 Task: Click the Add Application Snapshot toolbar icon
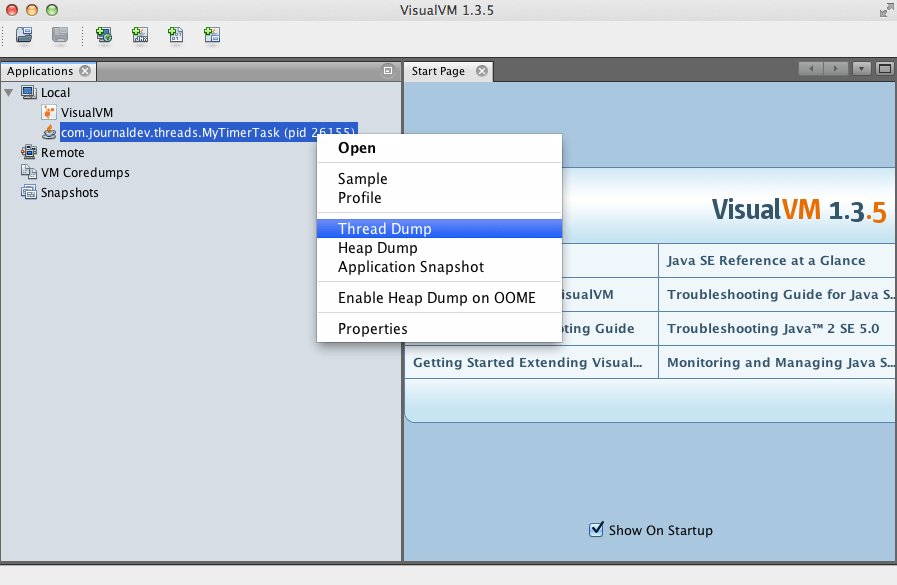click(211, 35)
